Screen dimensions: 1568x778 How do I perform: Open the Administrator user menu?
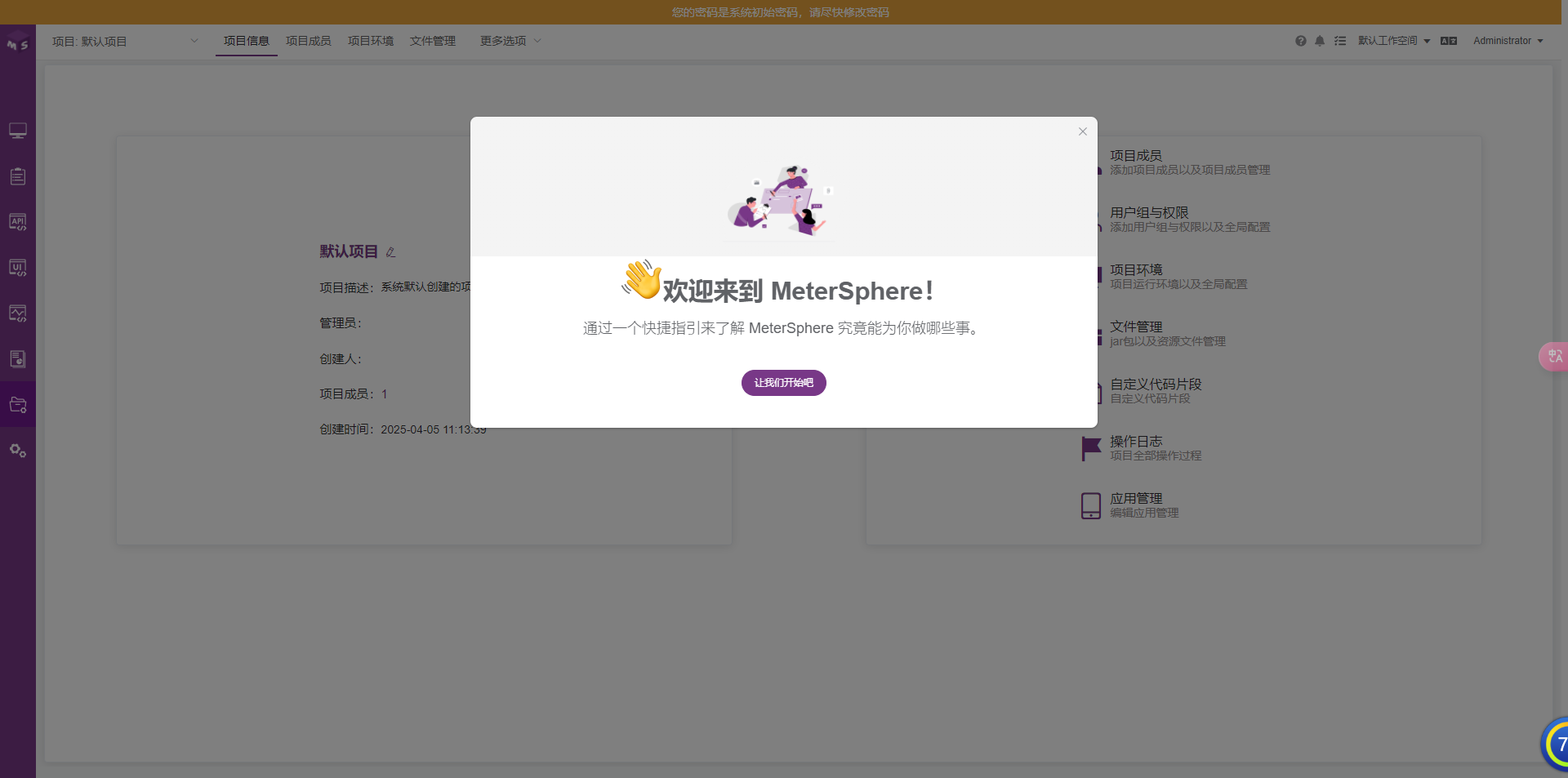click(x=1508, y=41)
